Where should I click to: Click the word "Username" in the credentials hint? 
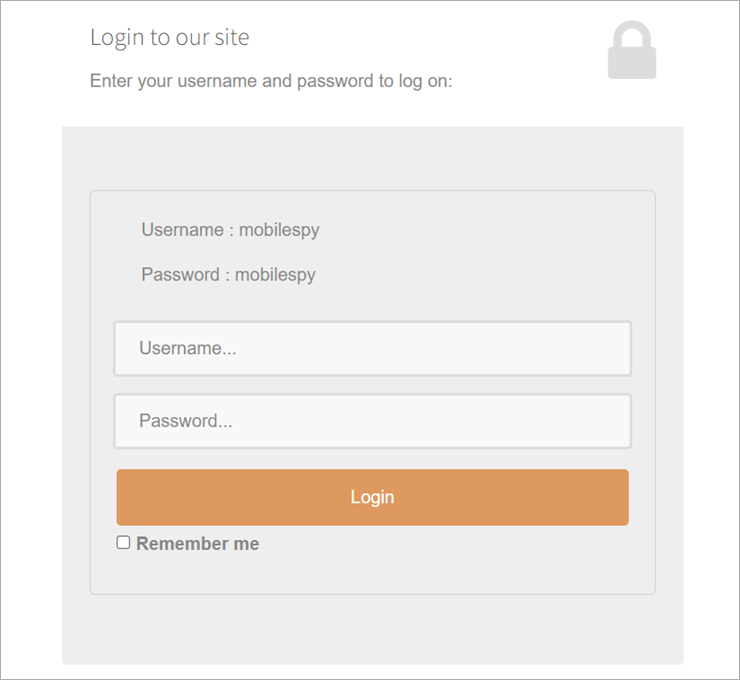point(182,230)
